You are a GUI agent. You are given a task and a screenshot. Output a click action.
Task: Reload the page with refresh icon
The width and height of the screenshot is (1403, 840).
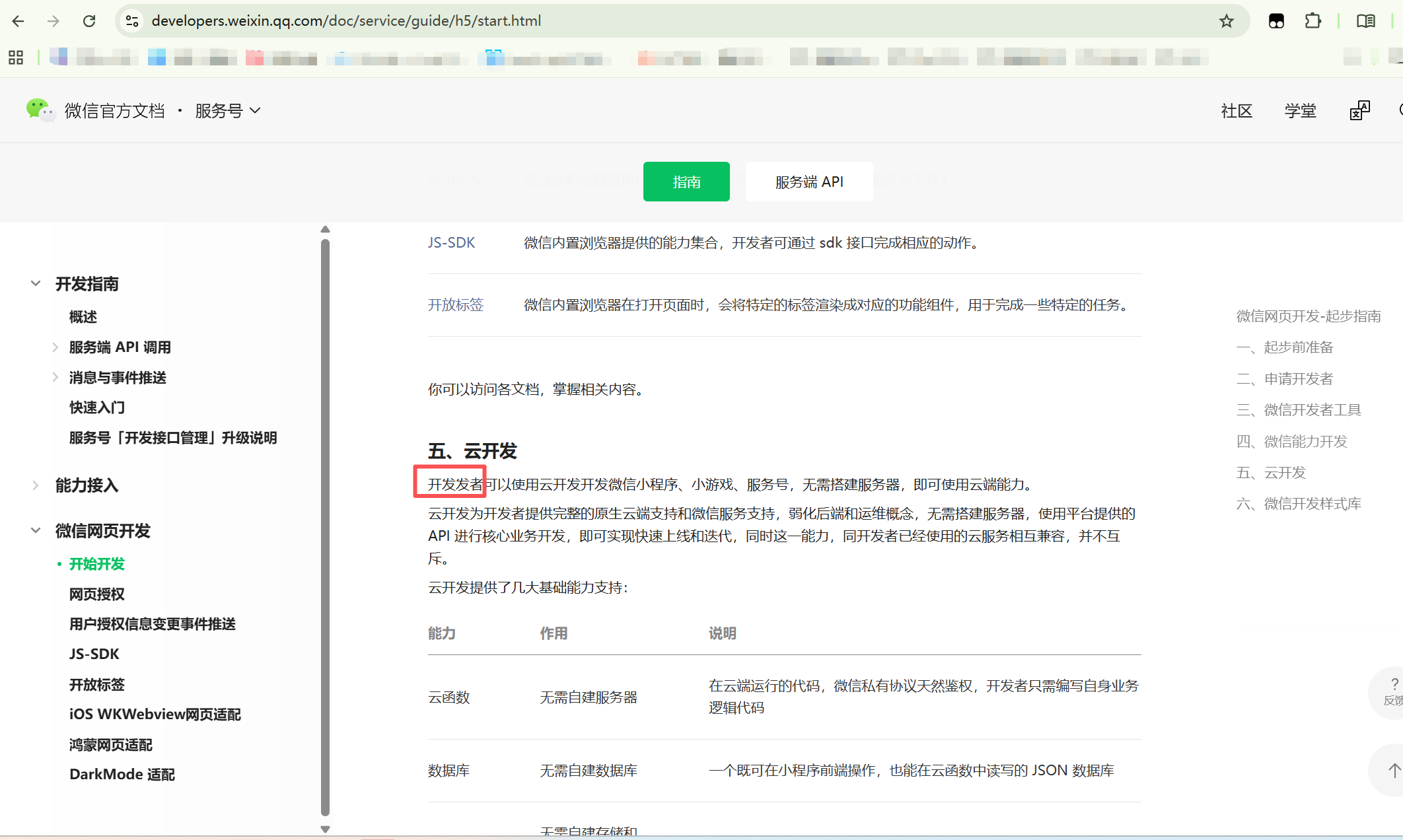coord(89,21)
